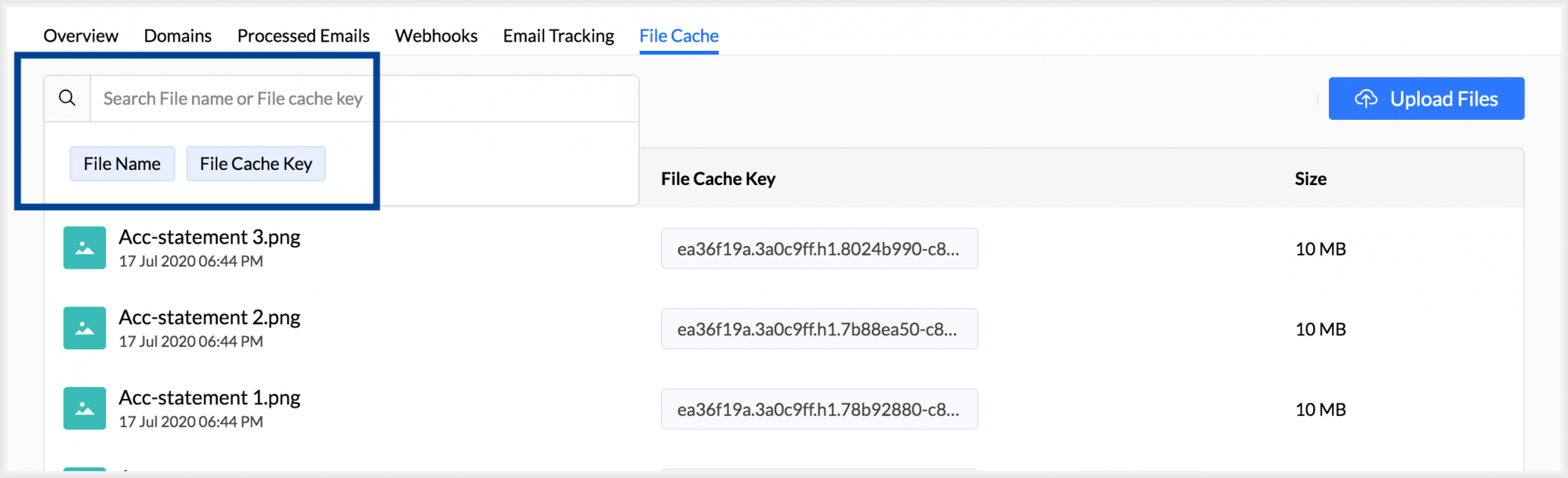The height and width of the screenshot is (478, 1568).
Task: Switch to the Email Tracking tab
Action: (x=558, y=36)
